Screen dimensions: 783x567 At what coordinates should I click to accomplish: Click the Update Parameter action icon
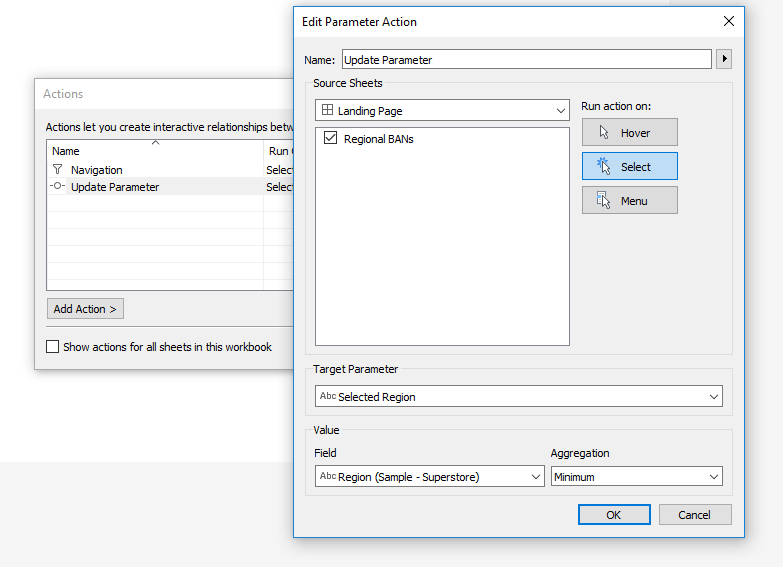(57, 186)
